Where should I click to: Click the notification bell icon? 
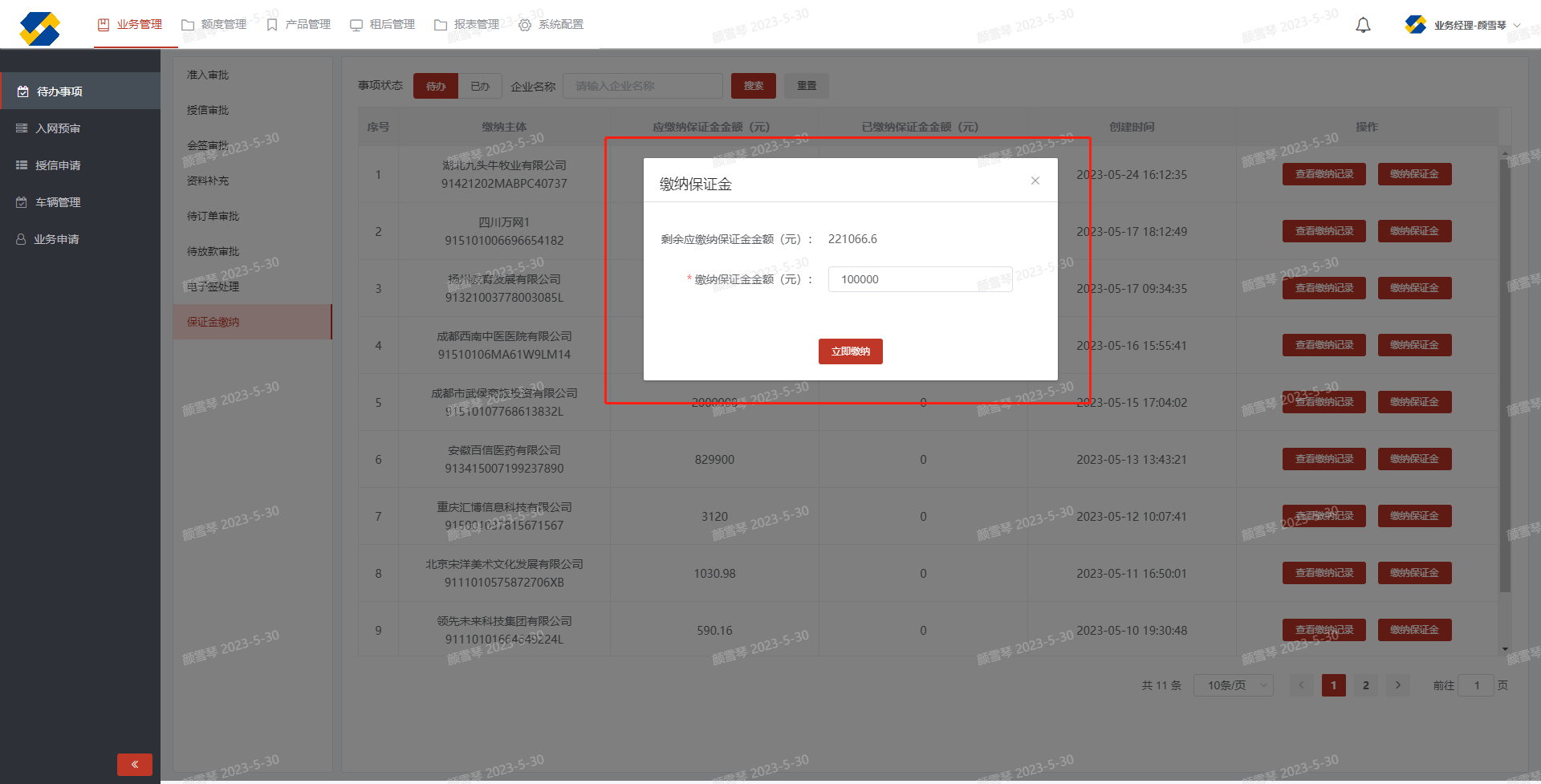[1363, 26]
